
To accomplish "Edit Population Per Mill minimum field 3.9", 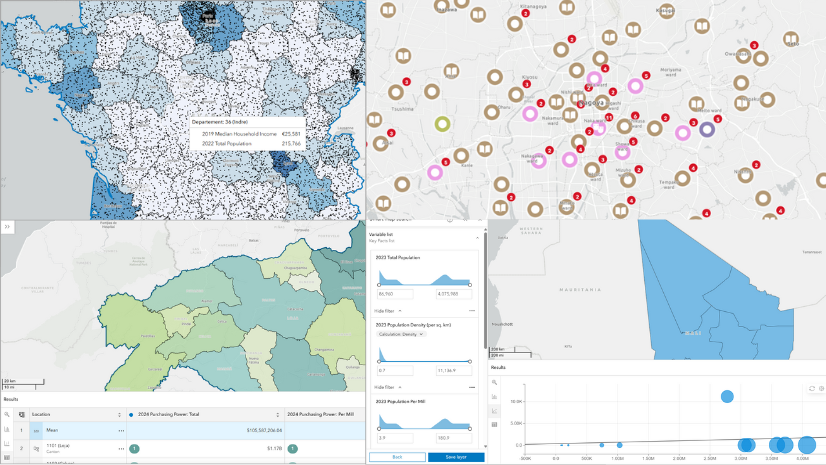I will [395, 438].
